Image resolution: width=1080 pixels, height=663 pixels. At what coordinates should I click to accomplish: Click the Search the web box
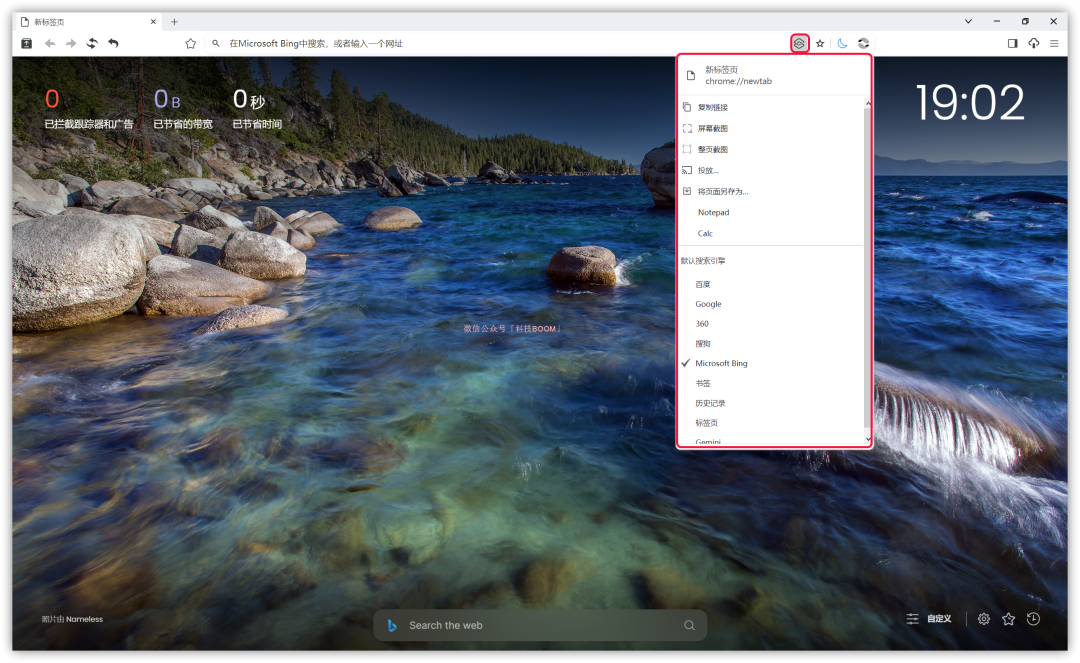tap(540, 625)
